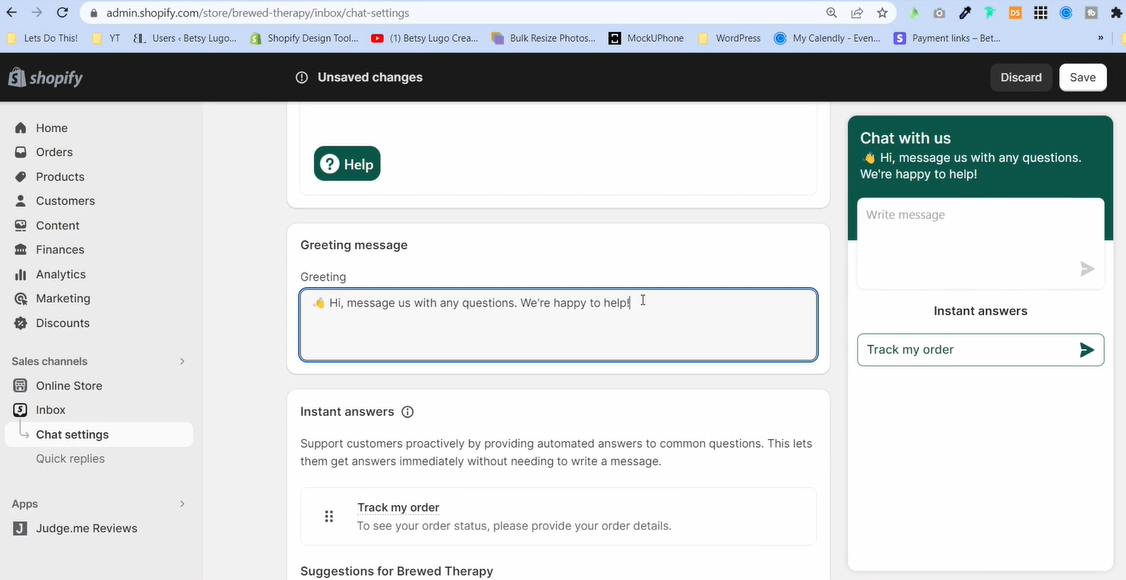
Task: Open the Instant answers info tooltip icon
Action: (x=407, y=411)
